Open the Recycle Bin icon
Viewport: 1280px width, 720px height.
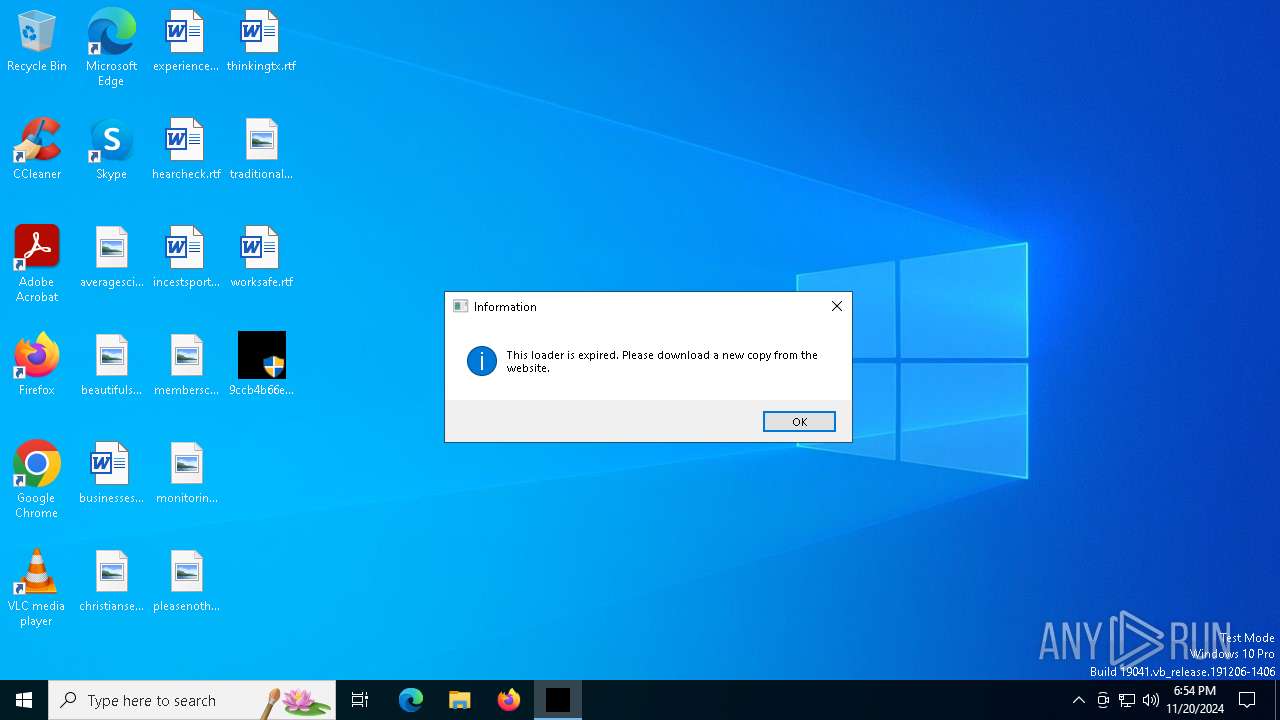pos(37,42)
